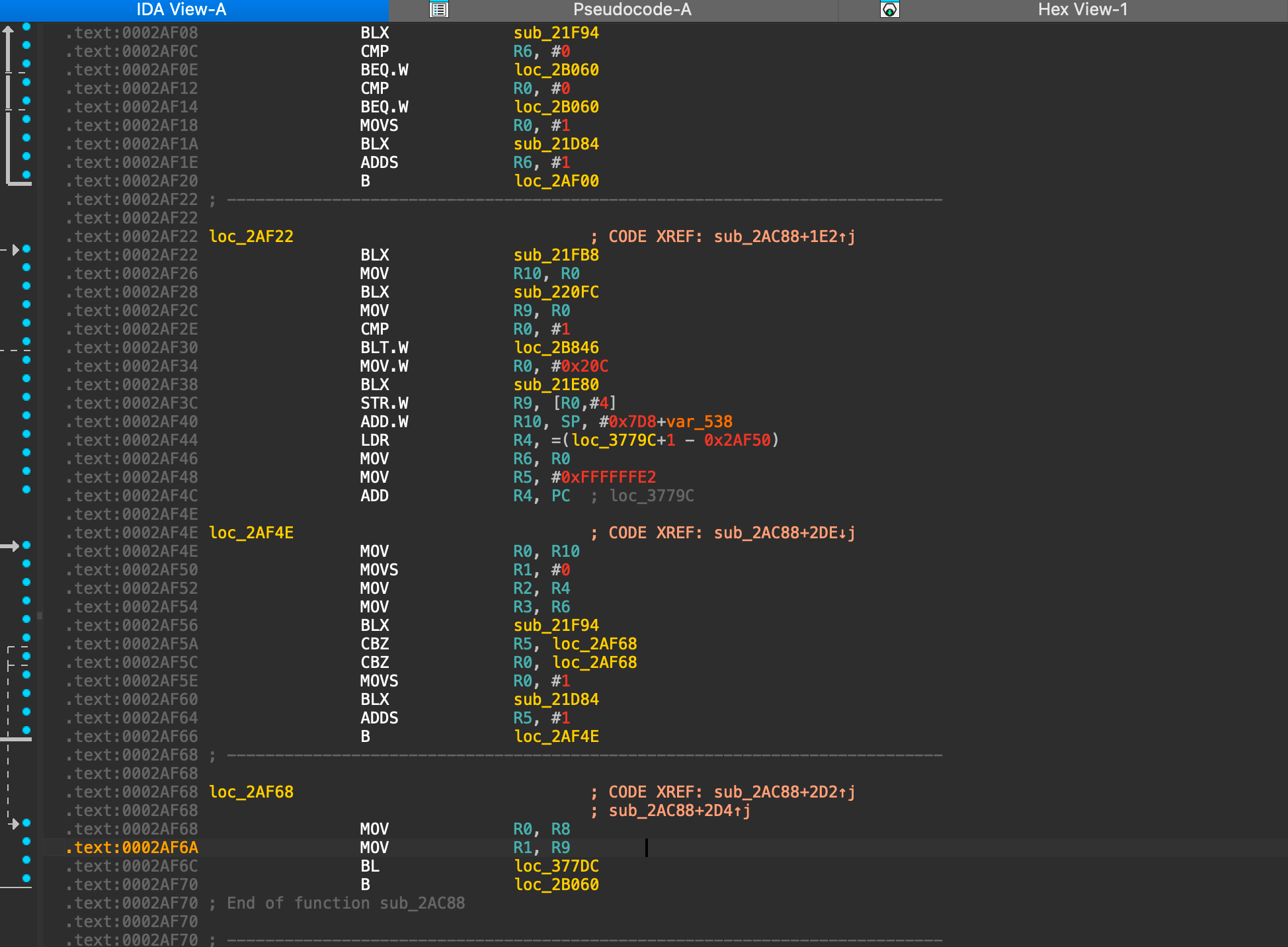Follow xref sub_2AC88+2D2 comment
This screenshot has width=1288, height=947.
click(x=784, y=792)
